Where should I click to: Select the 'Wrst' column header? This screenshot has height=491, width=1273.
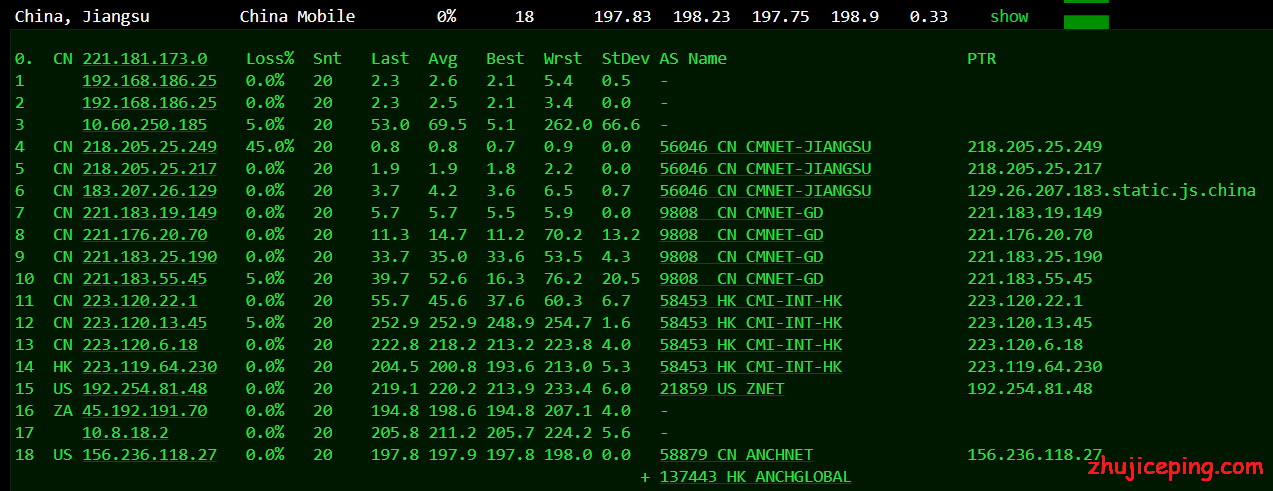[563, 59]
